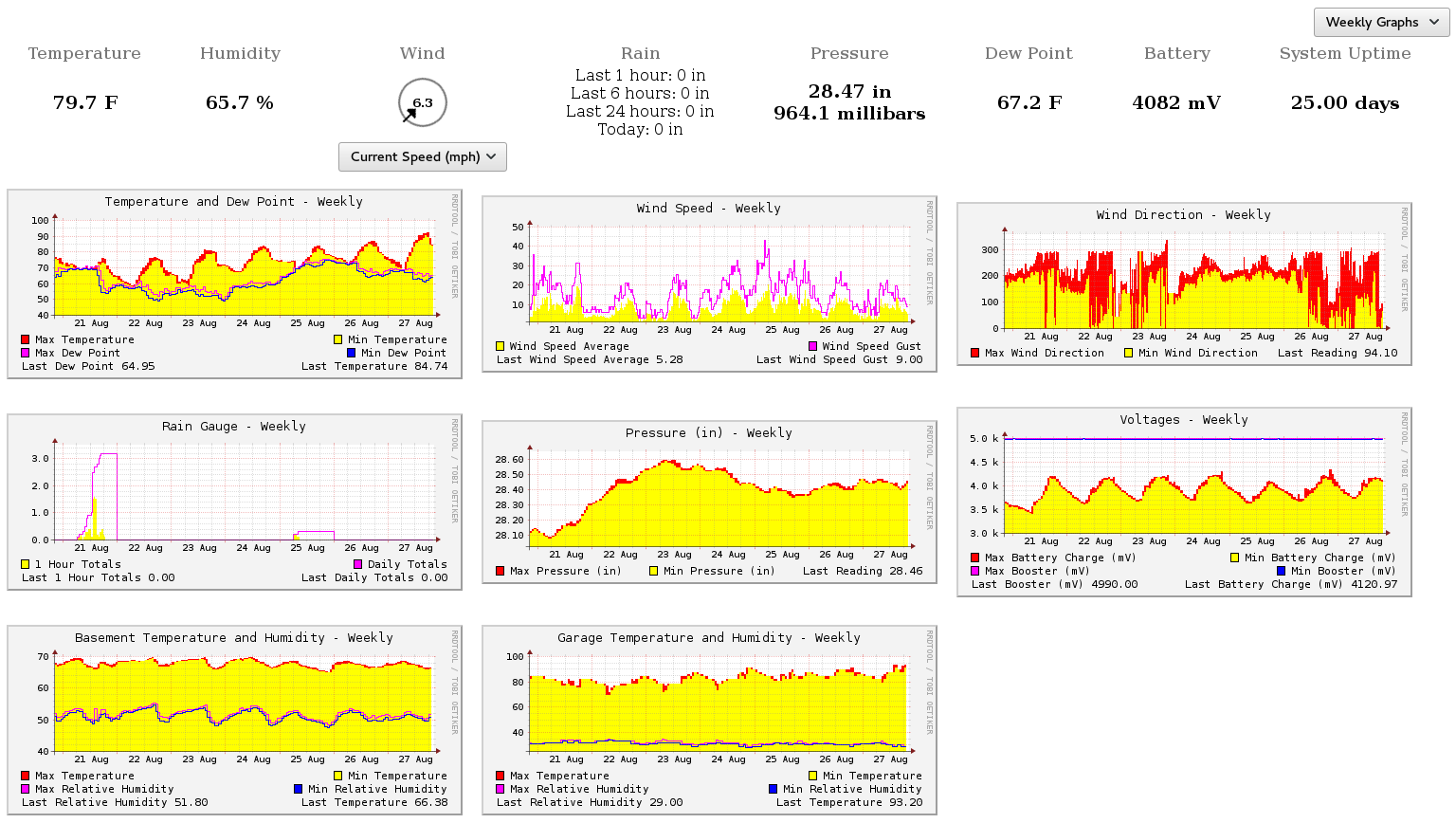Click the wind direction compass dial

click(x=422, y=102)
